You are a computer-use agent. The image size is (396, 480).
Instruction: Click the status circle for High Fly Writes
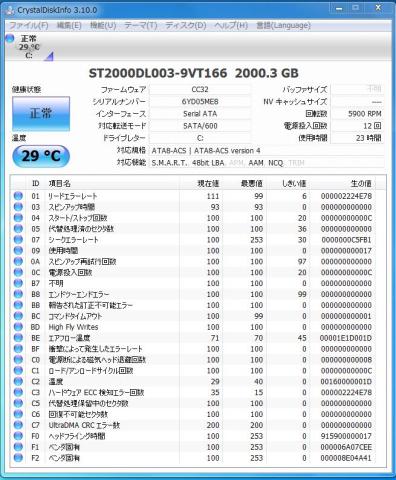[18, 327]
